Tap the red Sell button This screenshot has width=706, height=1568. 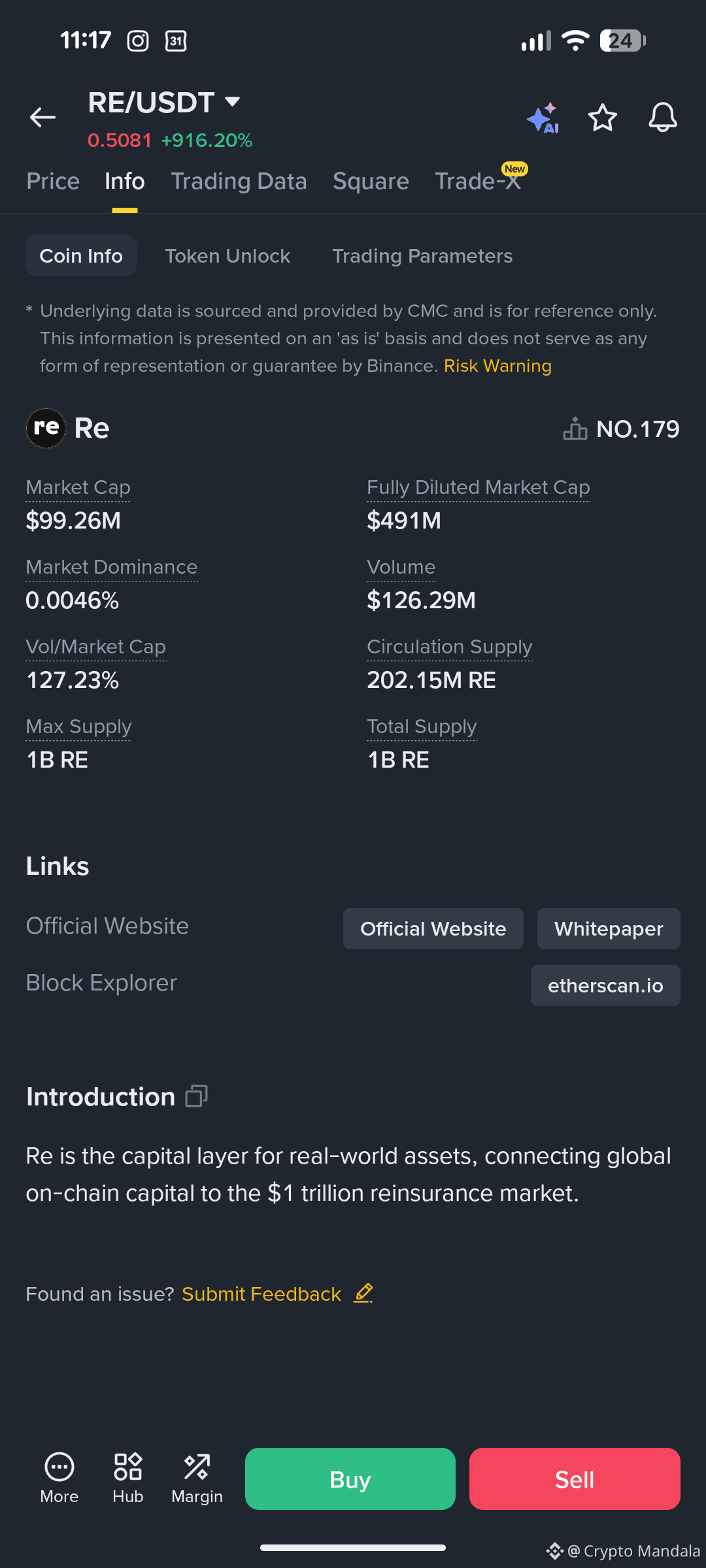click(575, 1478)
